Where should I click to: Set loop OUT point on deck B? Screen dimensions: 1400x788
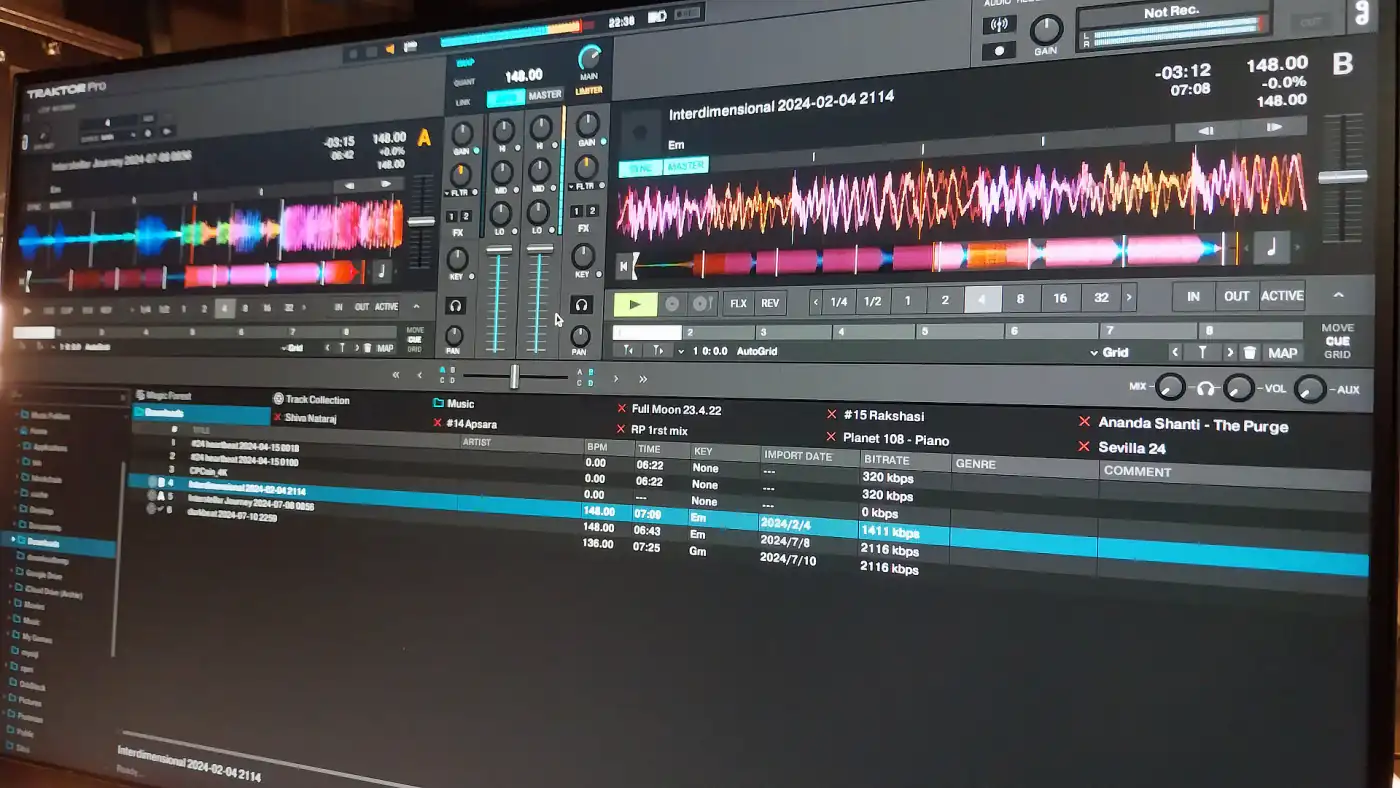1237,296
